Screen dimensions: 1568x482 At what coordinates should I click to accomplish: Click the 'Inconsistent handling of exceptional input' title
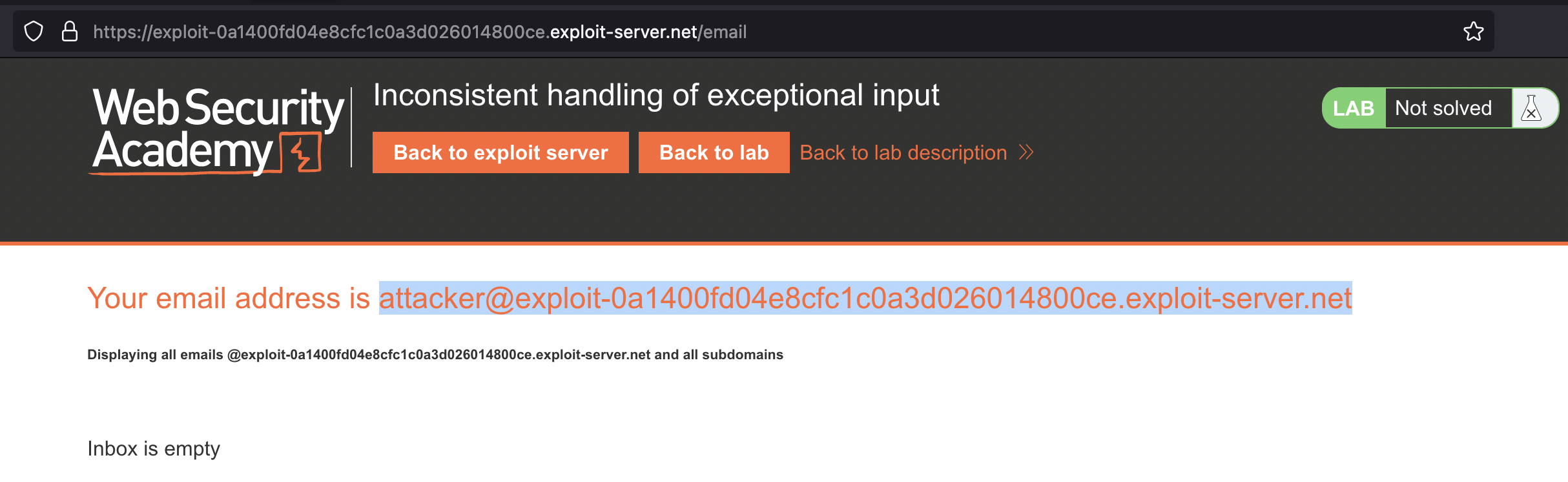point(655,96)
